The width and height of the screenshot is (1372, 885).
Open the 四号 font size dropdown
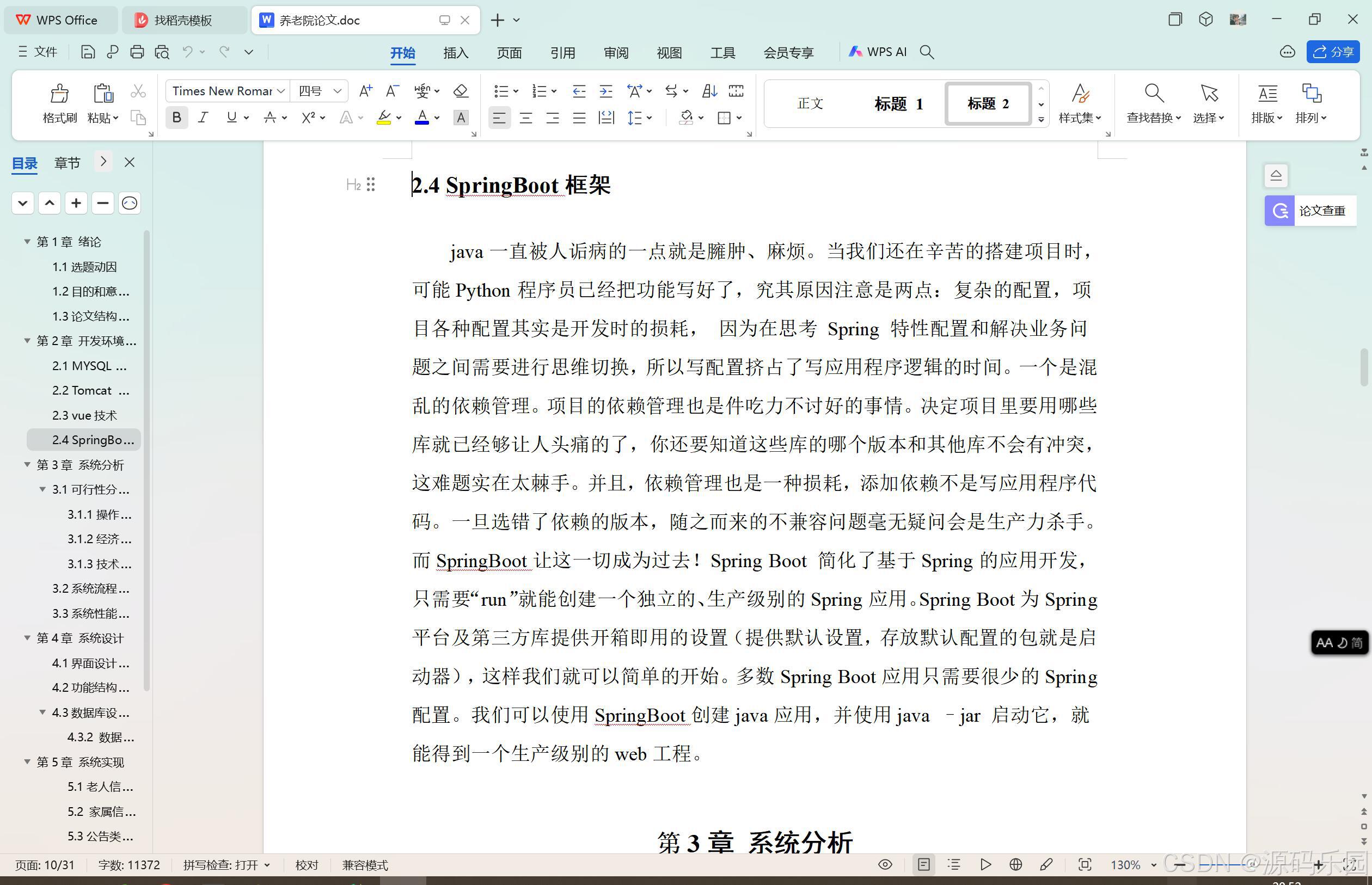point(338,90)
